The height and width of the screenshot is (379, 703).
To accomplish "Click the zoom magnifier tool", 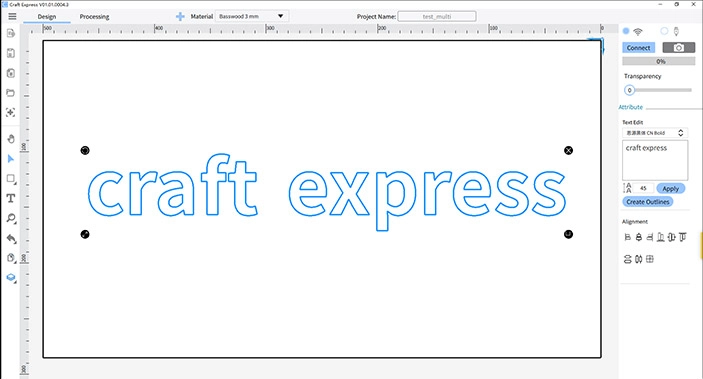I will pyautogui.click(x=11, y=218).
